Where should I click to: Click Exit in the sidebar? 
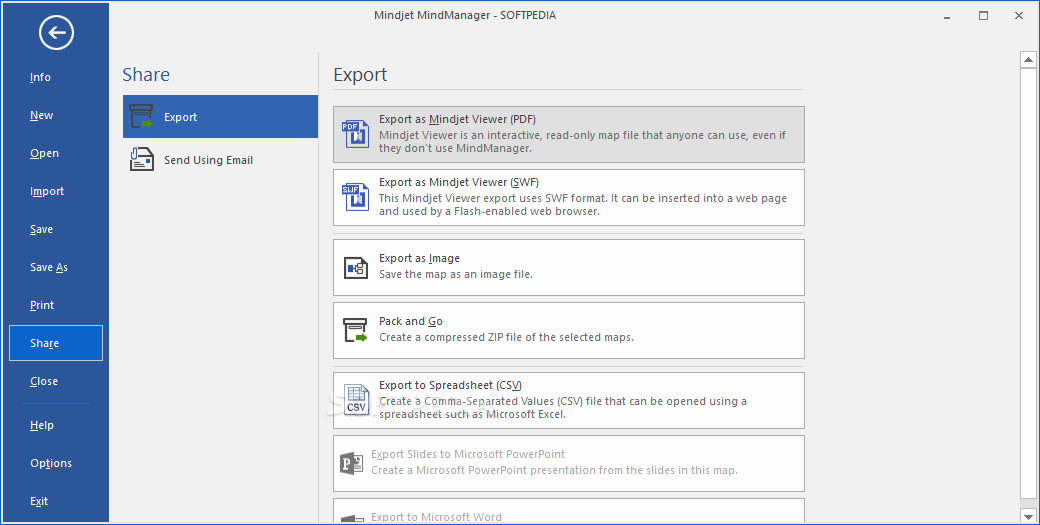coord(39,501)
